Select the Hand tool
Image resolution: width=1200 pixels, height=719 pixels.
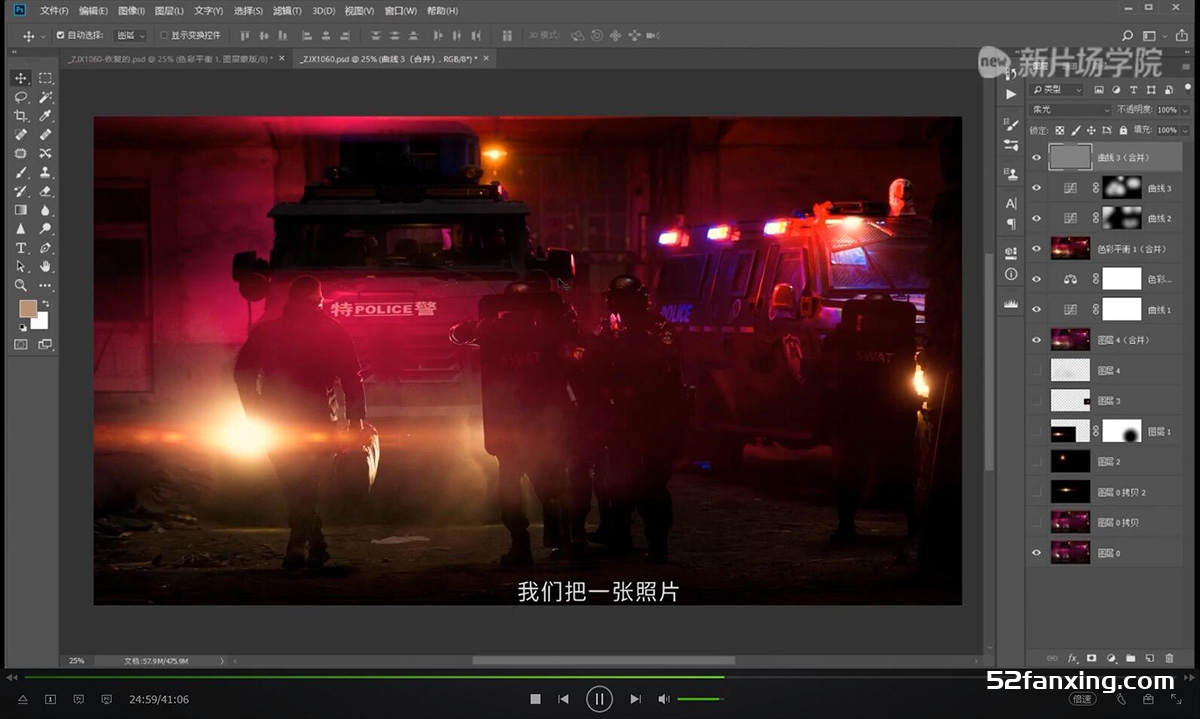point(46,267)
